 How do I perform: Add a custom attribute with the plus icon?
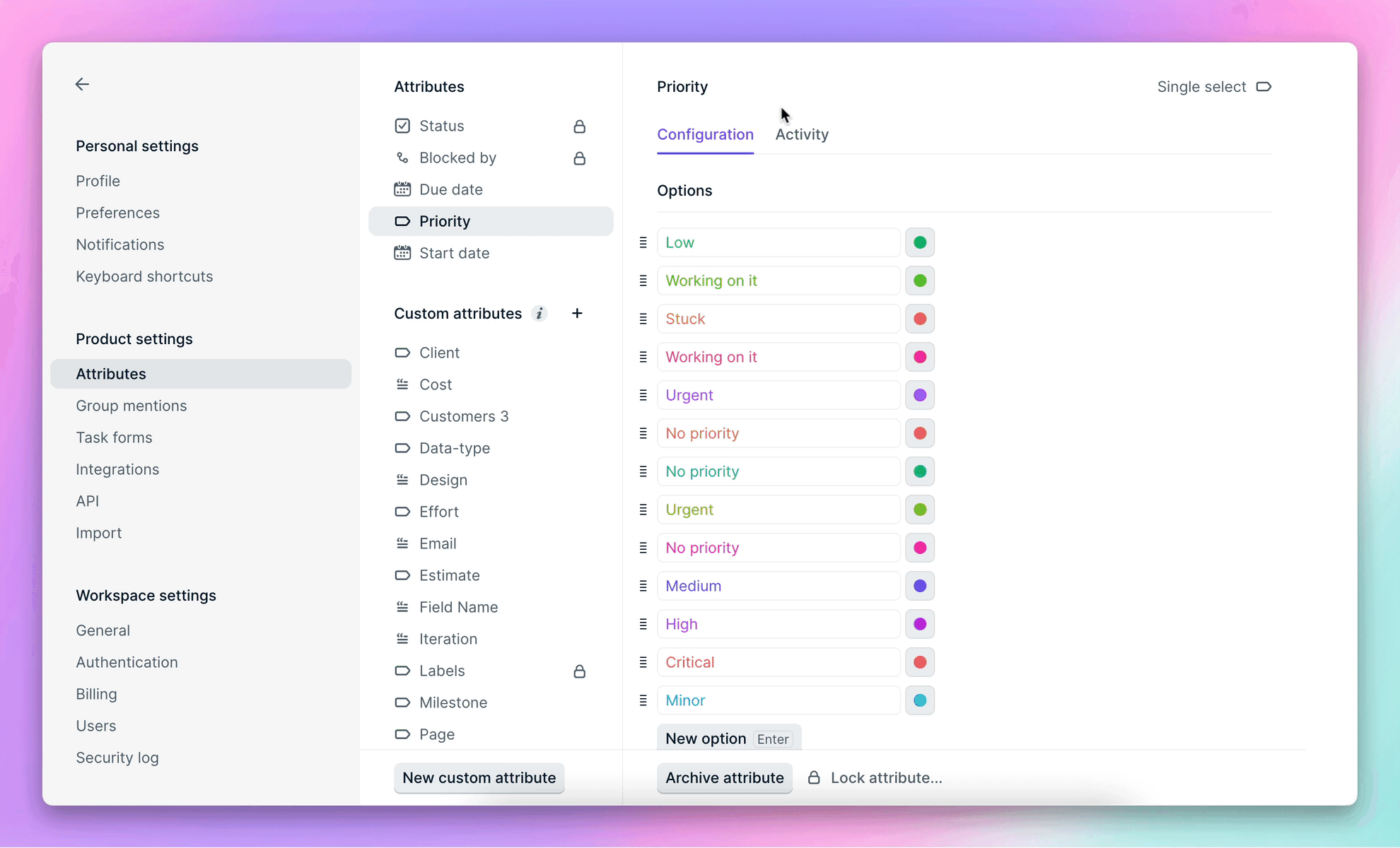[x=577, y=313]
